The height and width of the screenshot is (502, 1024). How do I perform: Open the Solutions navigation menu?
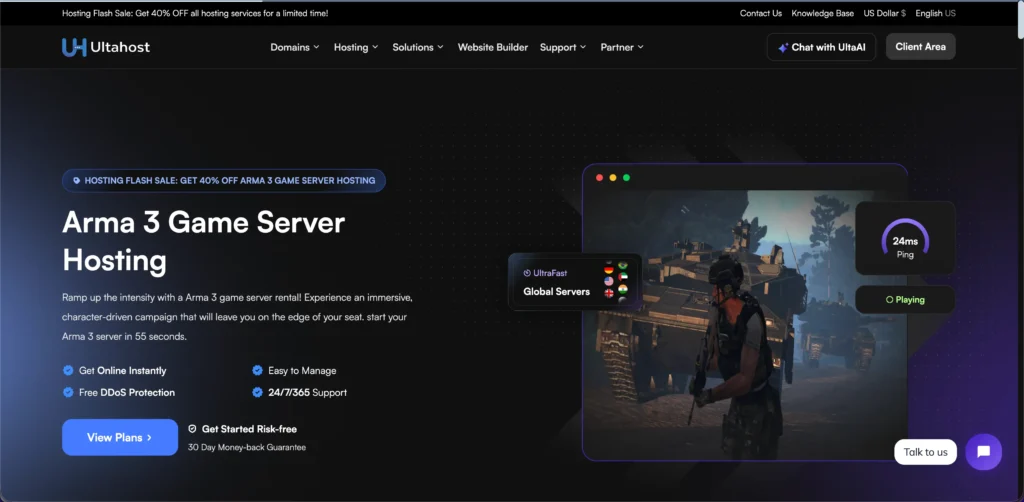tap(418, 47)
